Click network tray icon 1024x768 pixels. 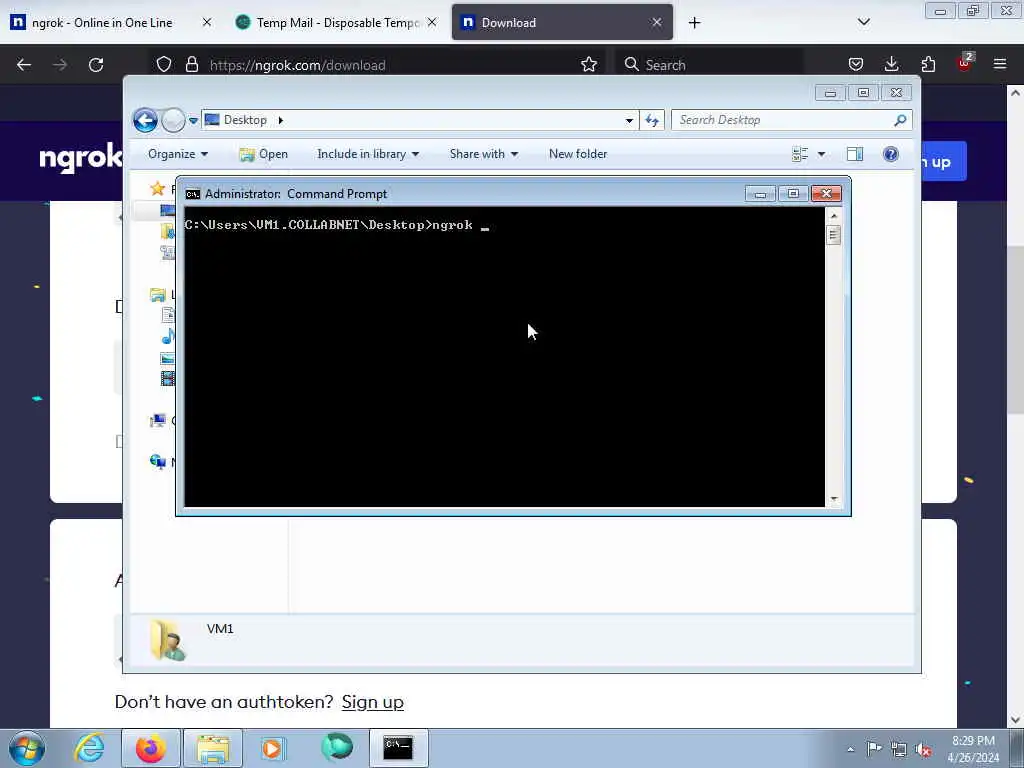click(x=899, y=749)
